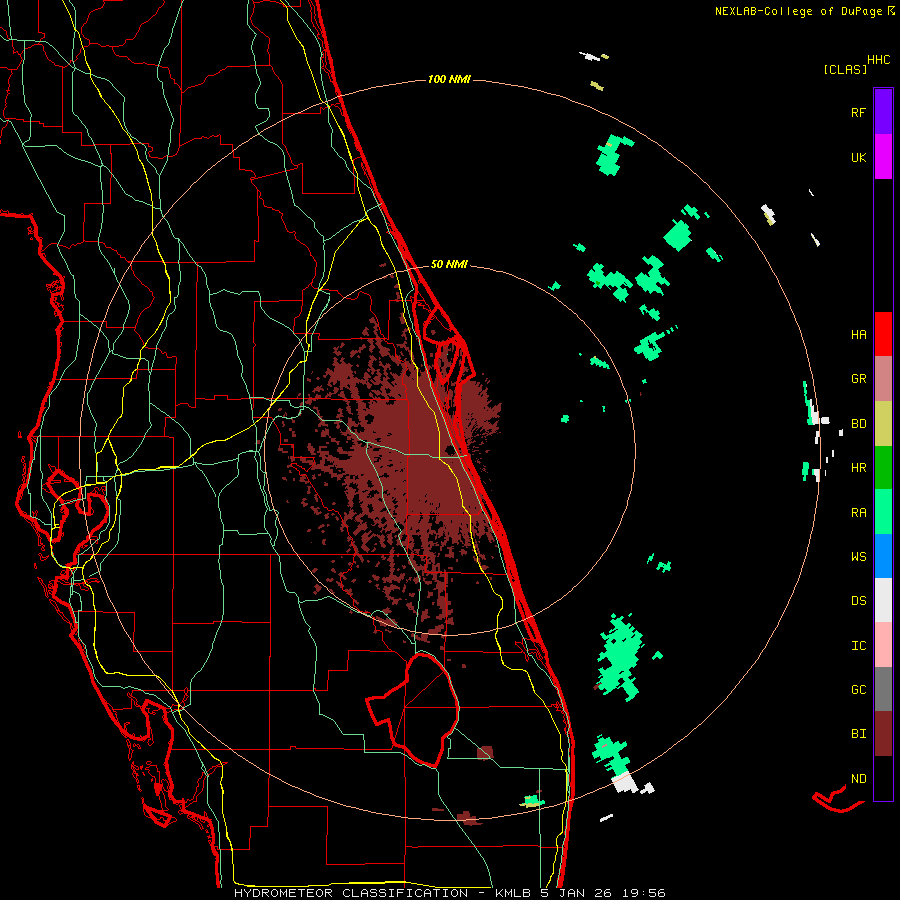Click the '100 NMI' range ring label
The width and height of the screenshot is (900, 900).
click(x=449, y=79)
